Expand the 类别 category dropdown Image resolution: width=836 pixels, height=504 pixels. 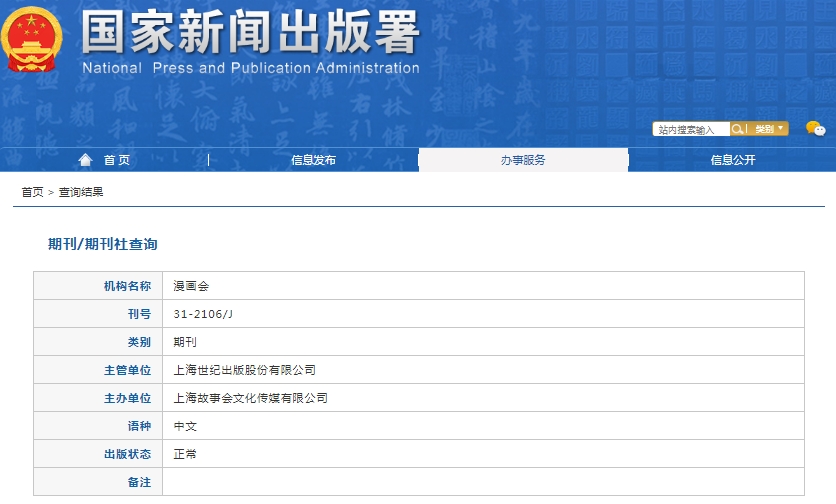pyautogui.click(x=769, y=129)
